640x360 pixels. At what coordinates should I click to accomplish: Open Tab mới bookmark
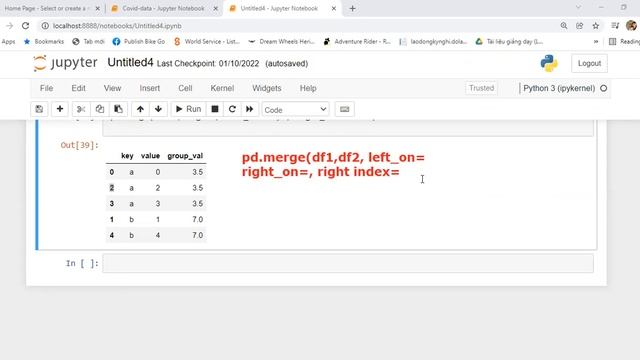(x=89, y=42)
